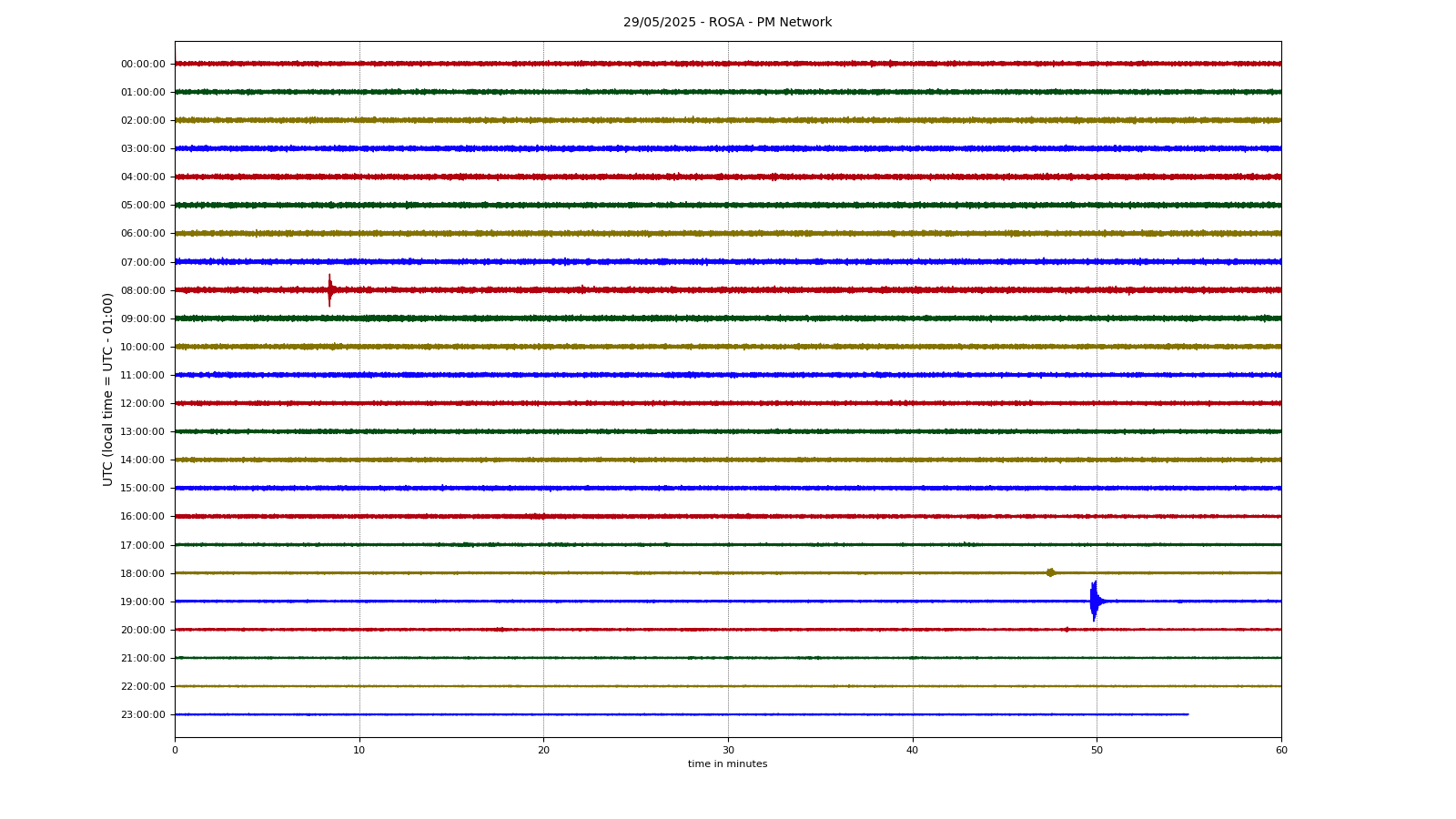Screen dimensions: 1456x819
Task: Click the 15:00:00 hour label
Action: pos(143,488)
